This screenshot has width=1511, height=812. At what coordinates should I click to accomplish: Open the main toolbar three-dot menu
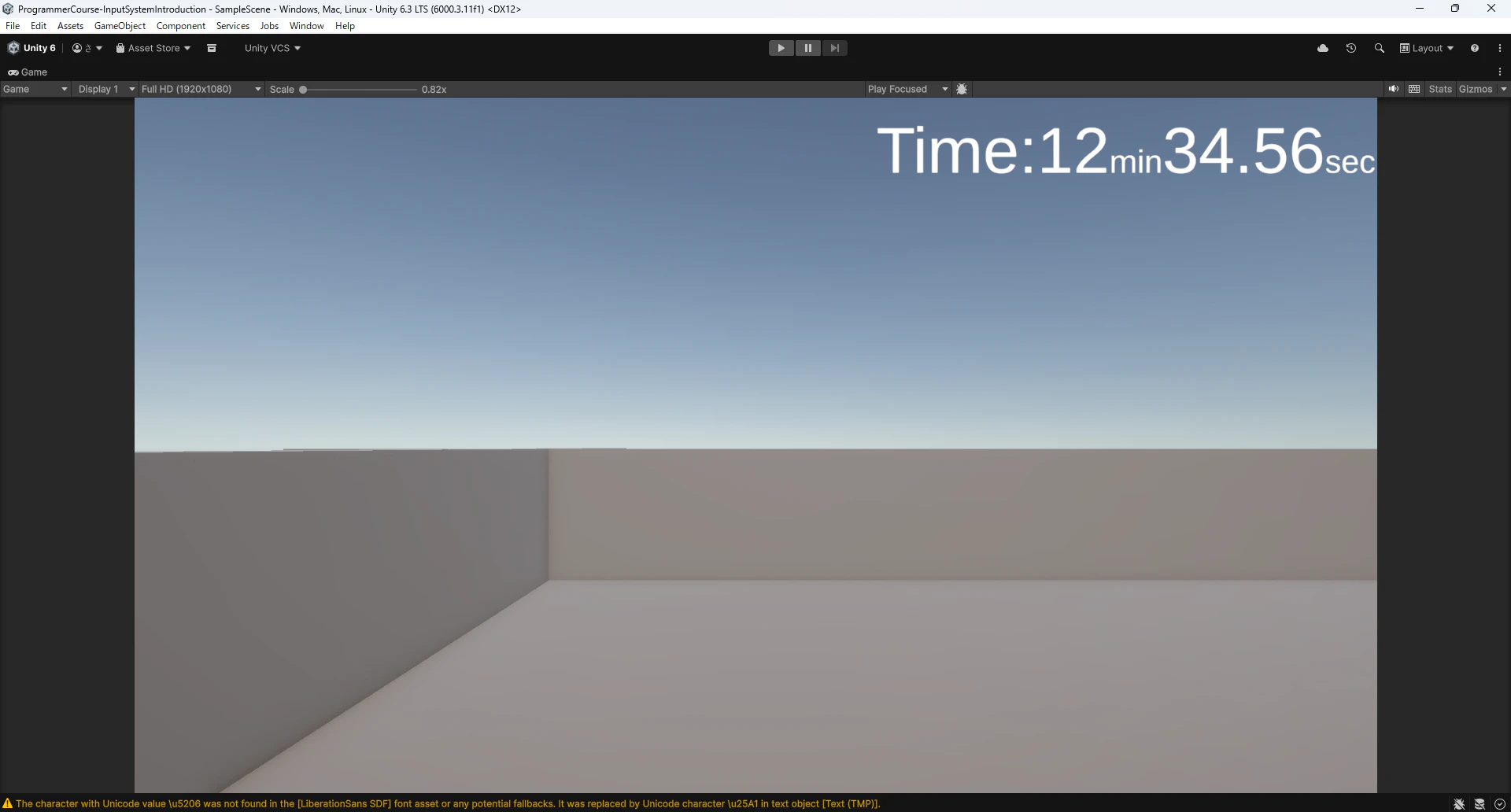[1500, 48]
